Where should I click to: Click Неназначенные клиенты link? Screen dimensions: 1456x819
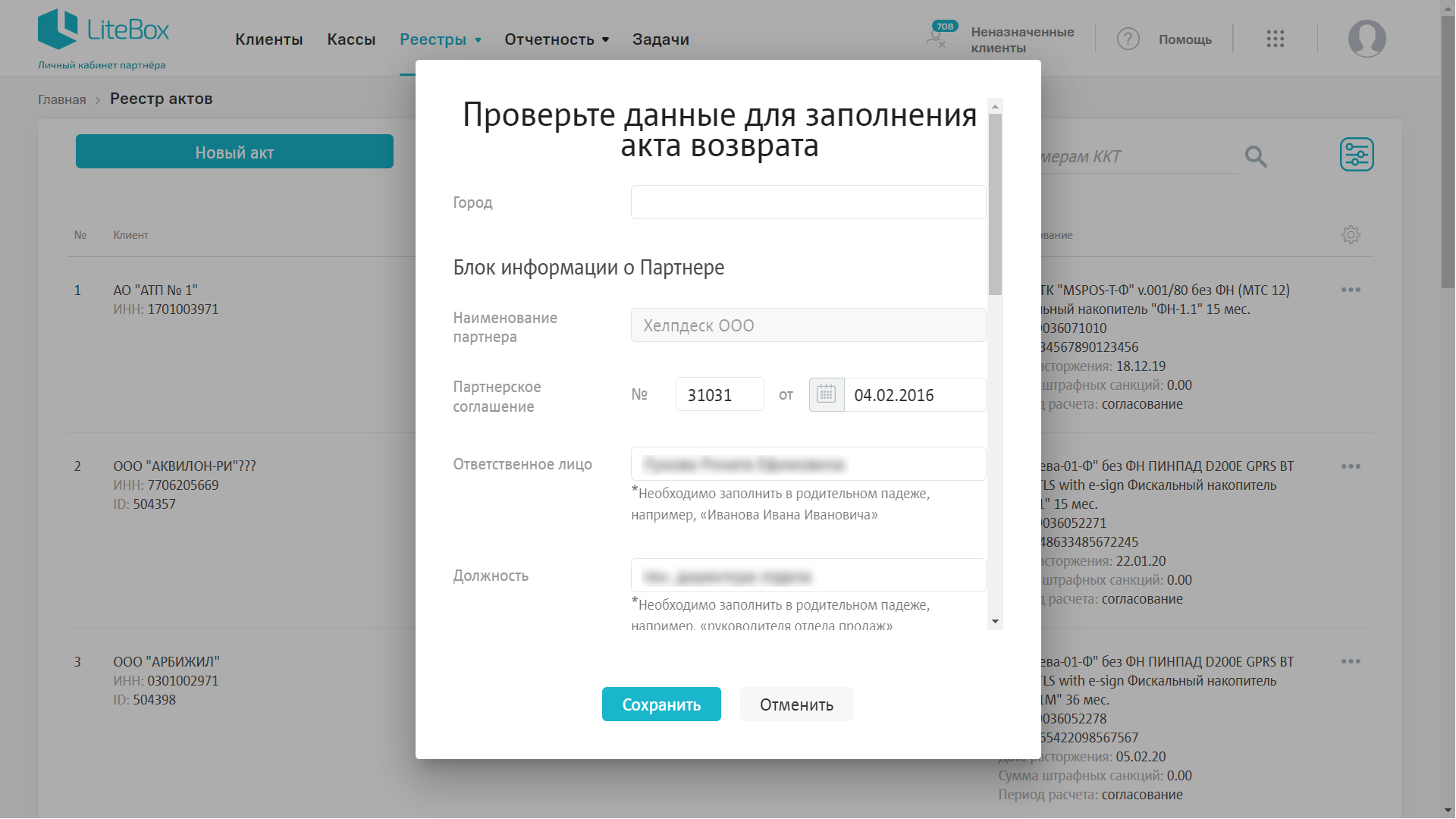[1022, 39]
